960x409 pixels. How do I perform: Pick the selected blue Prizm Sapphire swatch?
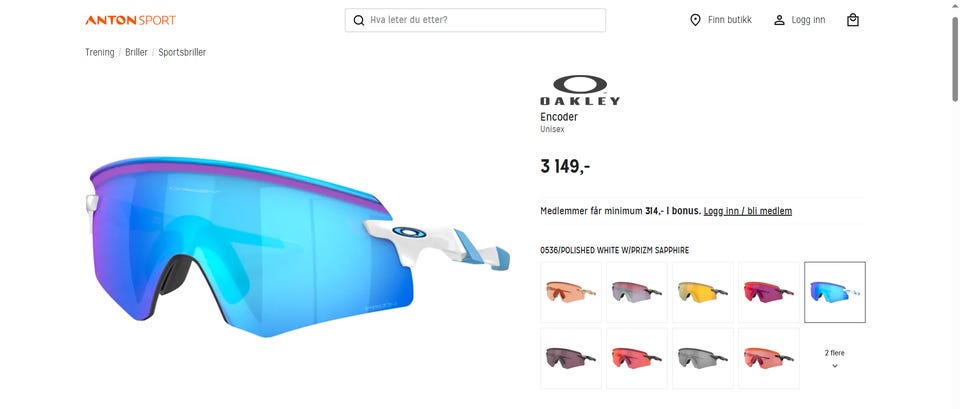tap(834, 292)
